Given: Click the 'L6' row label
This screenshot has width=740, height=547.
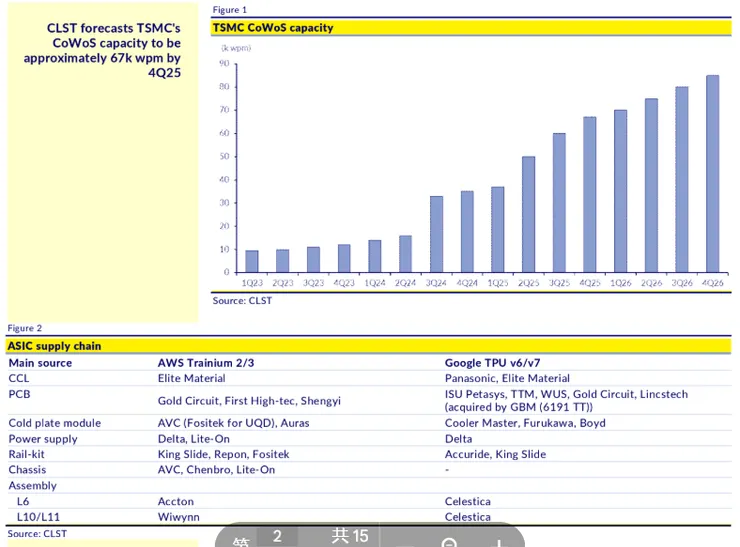Looking at the screenshot, I should click(x=23, y=502).
